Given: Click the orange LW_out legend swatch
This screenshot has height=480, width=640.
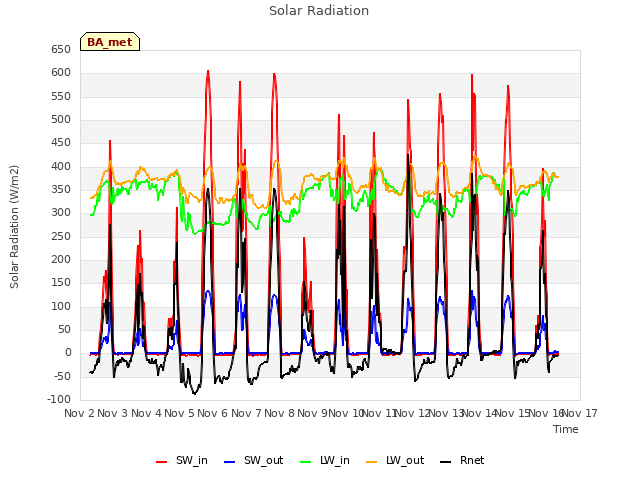Looking at the screenshot, I should coord(372,462).
